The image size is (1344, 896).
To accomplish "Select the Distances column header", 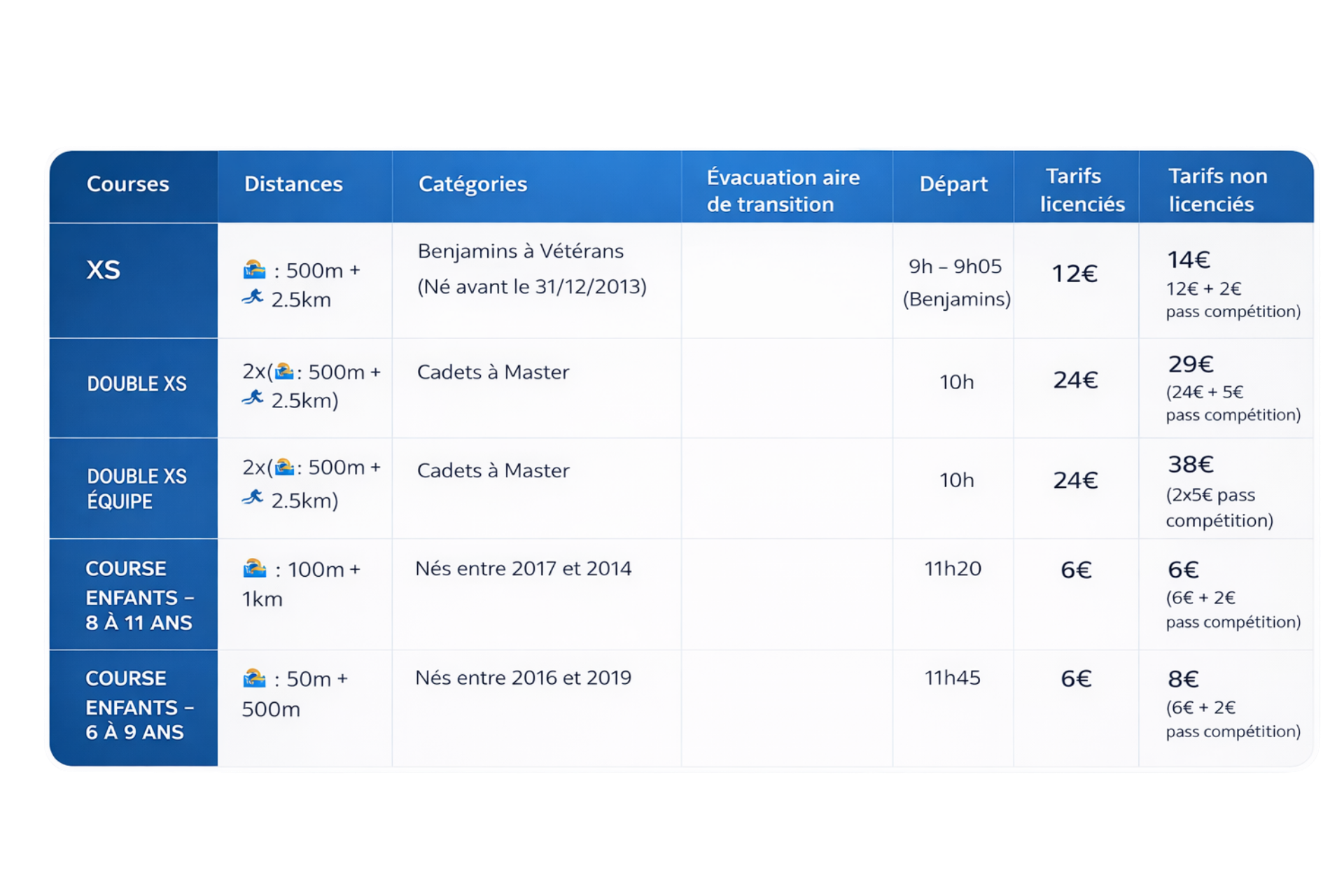I will [x=293, y=184].
